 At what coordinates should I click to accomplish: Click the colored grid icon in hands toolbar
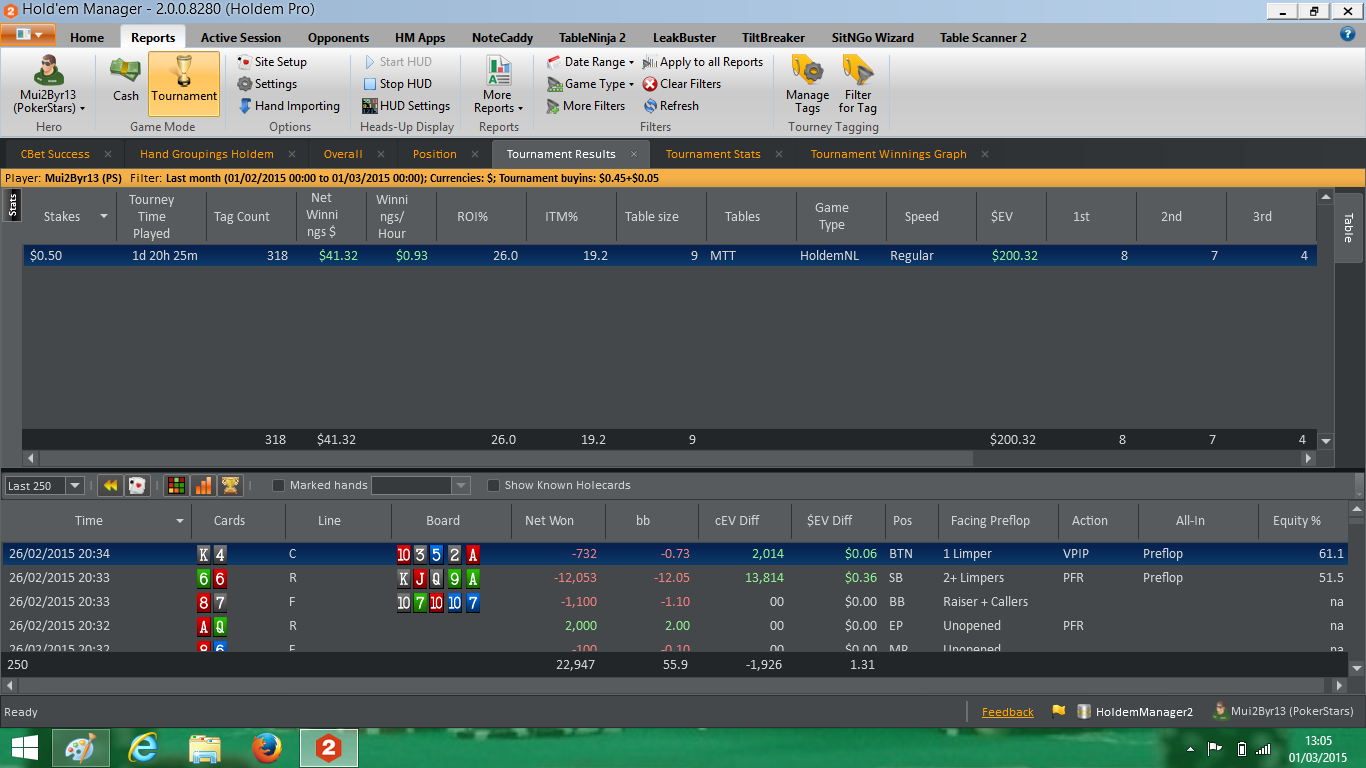tap(176, 485)
